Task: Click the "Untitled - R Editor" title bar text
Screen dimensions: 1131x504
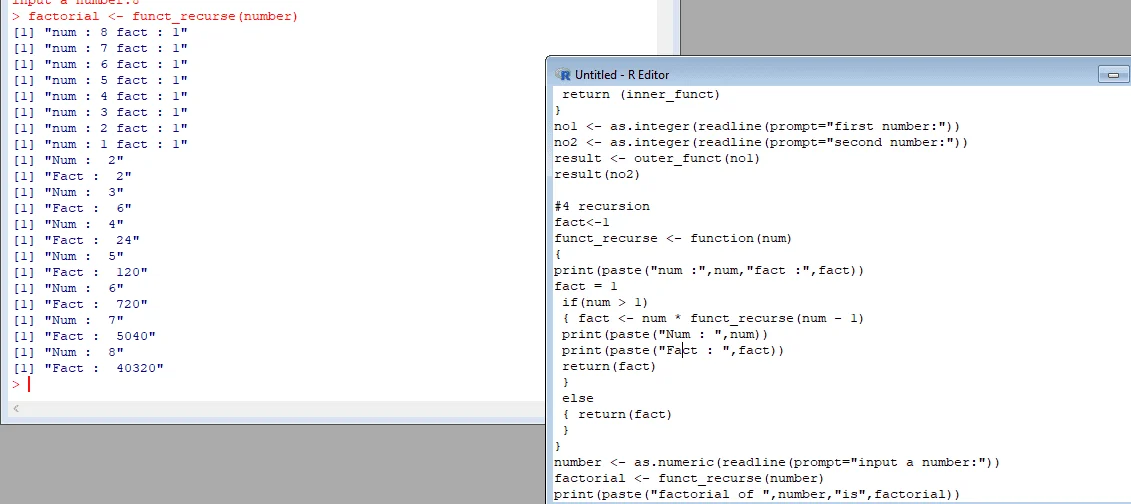Action: [x=622, y=75]
